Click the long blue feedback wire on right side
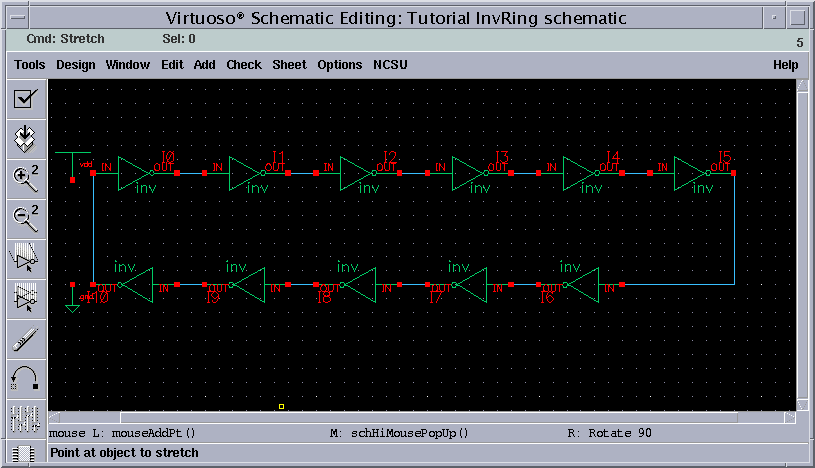 [x=734, y=229]
